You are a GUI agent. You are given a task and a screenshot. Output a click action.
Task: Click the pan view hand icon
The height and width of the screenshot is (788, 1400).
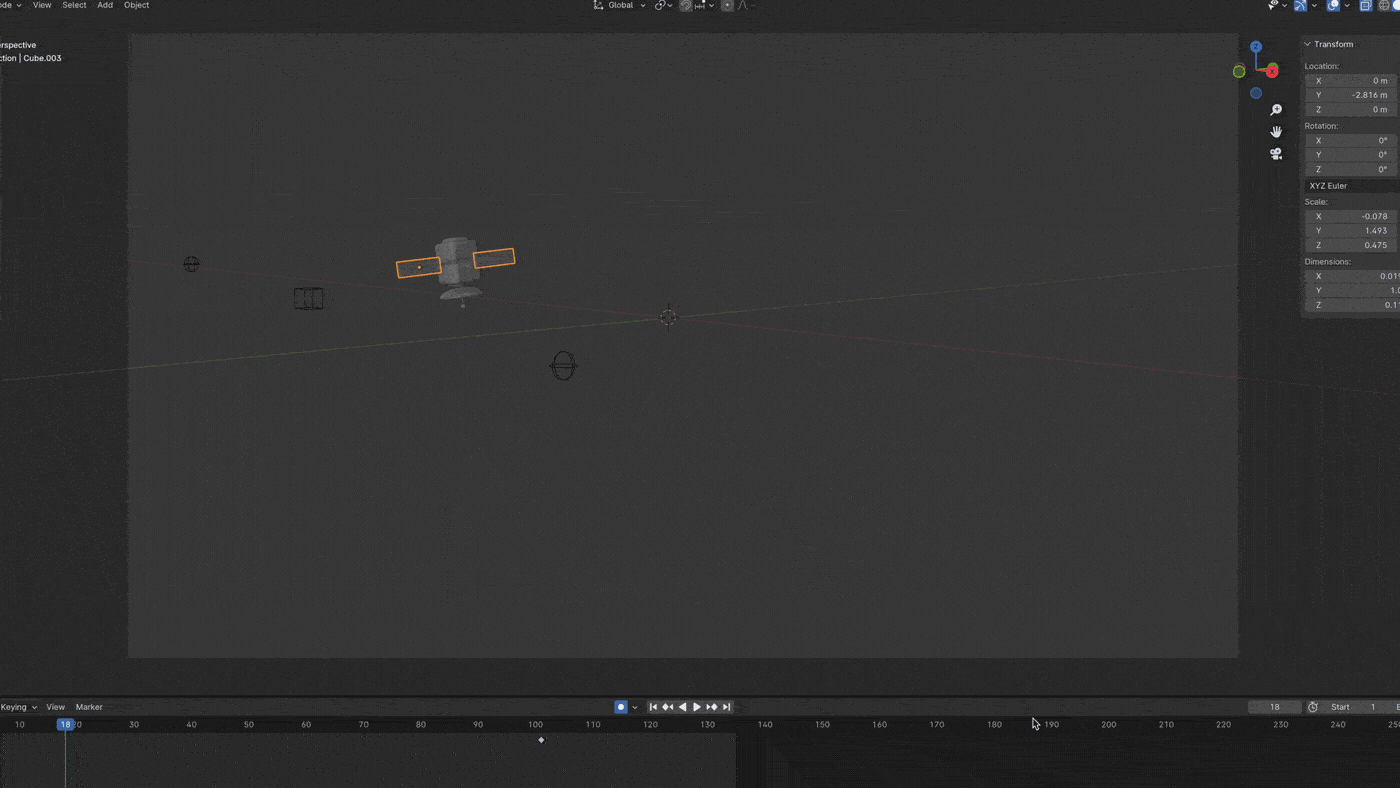(1276, 132)
